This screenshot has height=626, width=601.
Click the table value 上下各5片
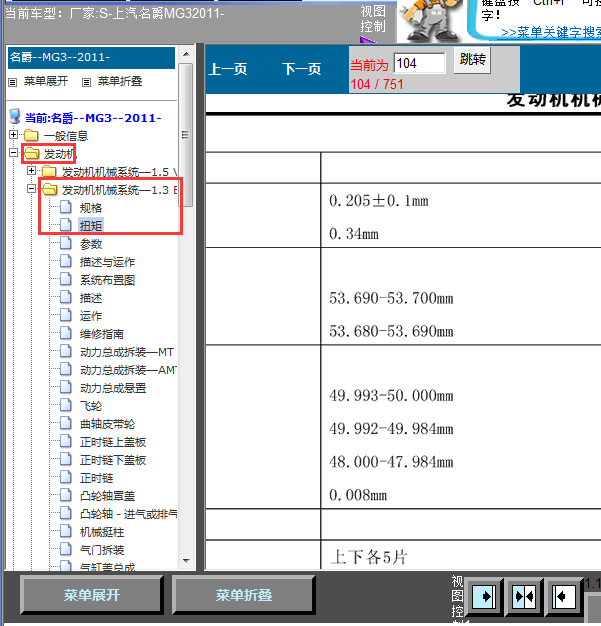[369, 557]
